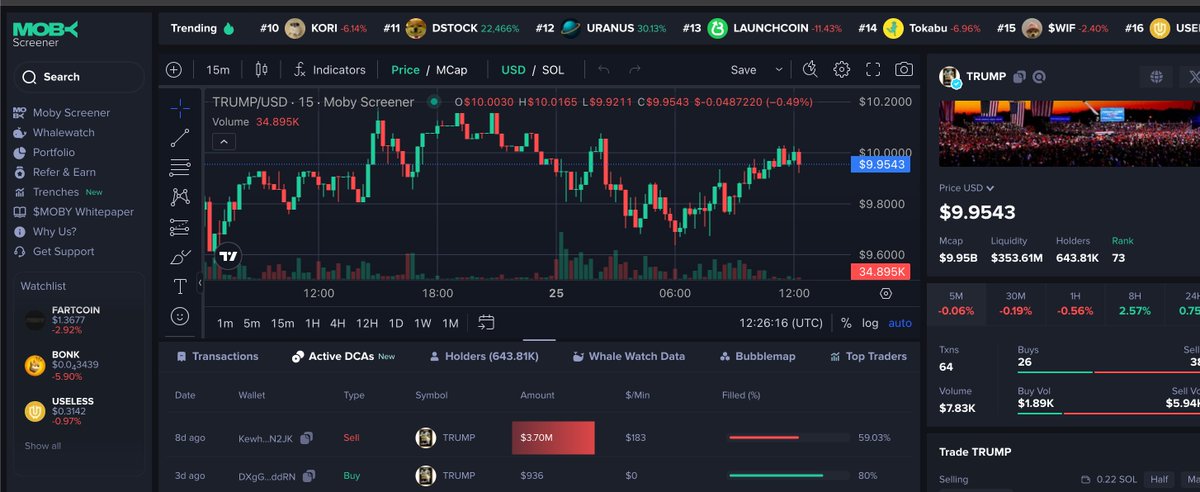Open time zone menu at 12:26:16 (UTC)
Image resolution: width=1200 pixels, height=492 pixels.
(x=781, y=323)
